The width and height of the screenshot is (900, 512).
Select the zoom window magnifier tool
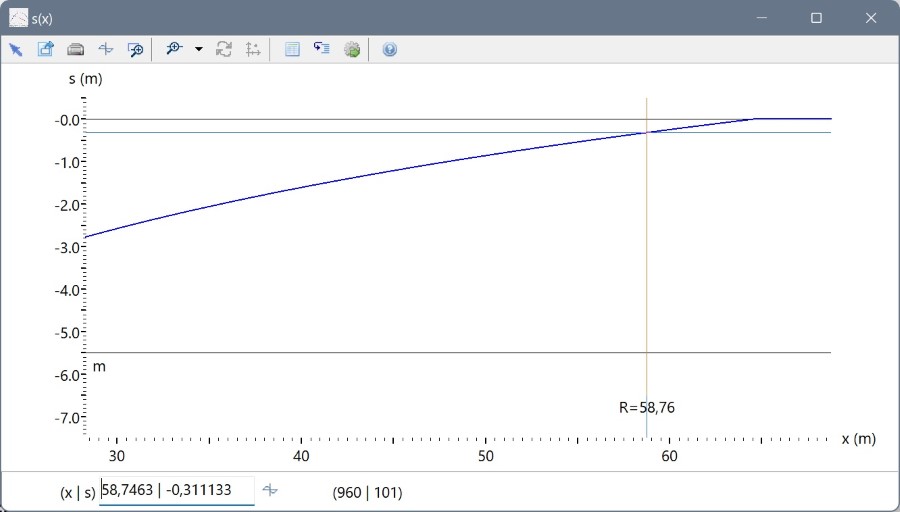135,49
